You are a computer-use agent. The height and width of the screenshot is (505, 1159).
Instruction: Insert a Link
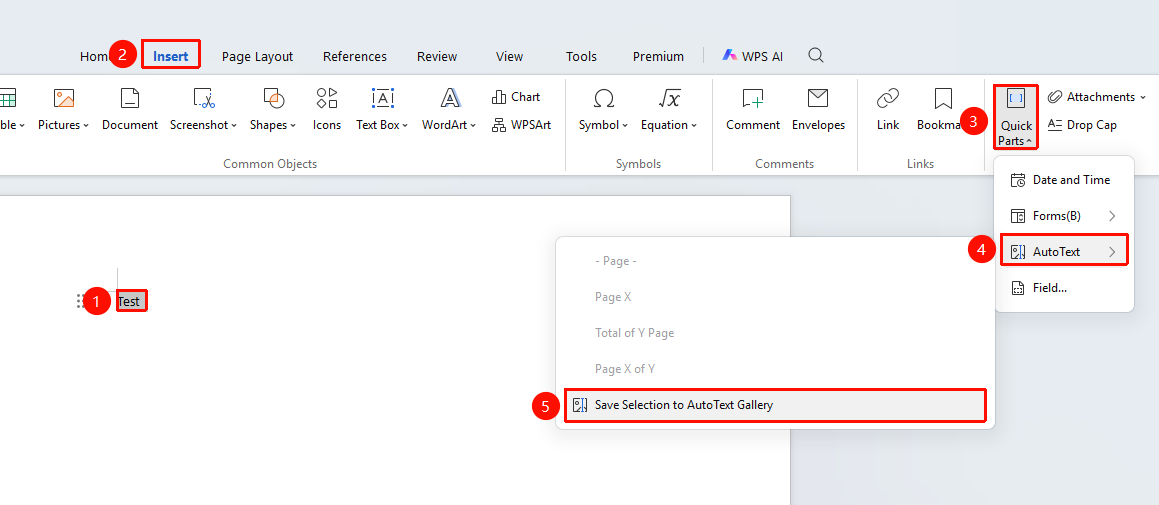(x=888, y=109)
